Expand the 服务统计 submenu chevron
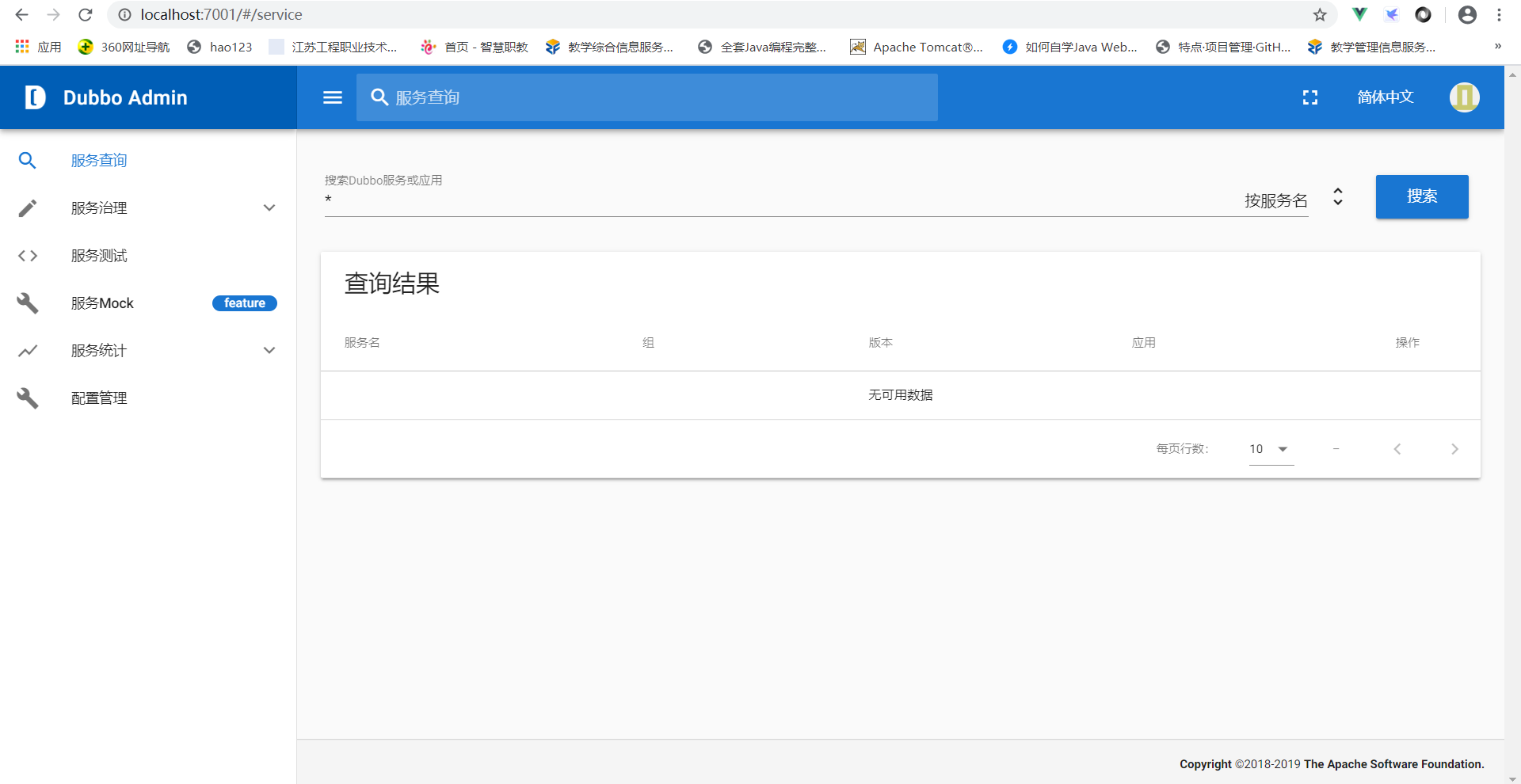This screenshot has width=1521, height=784. pos(269,350)
